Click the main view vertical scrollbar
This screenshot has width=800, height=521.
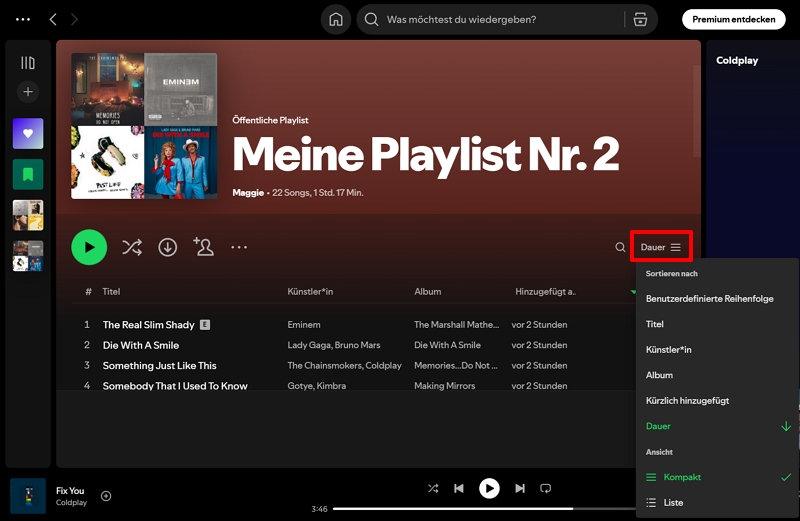coord(696,111)
